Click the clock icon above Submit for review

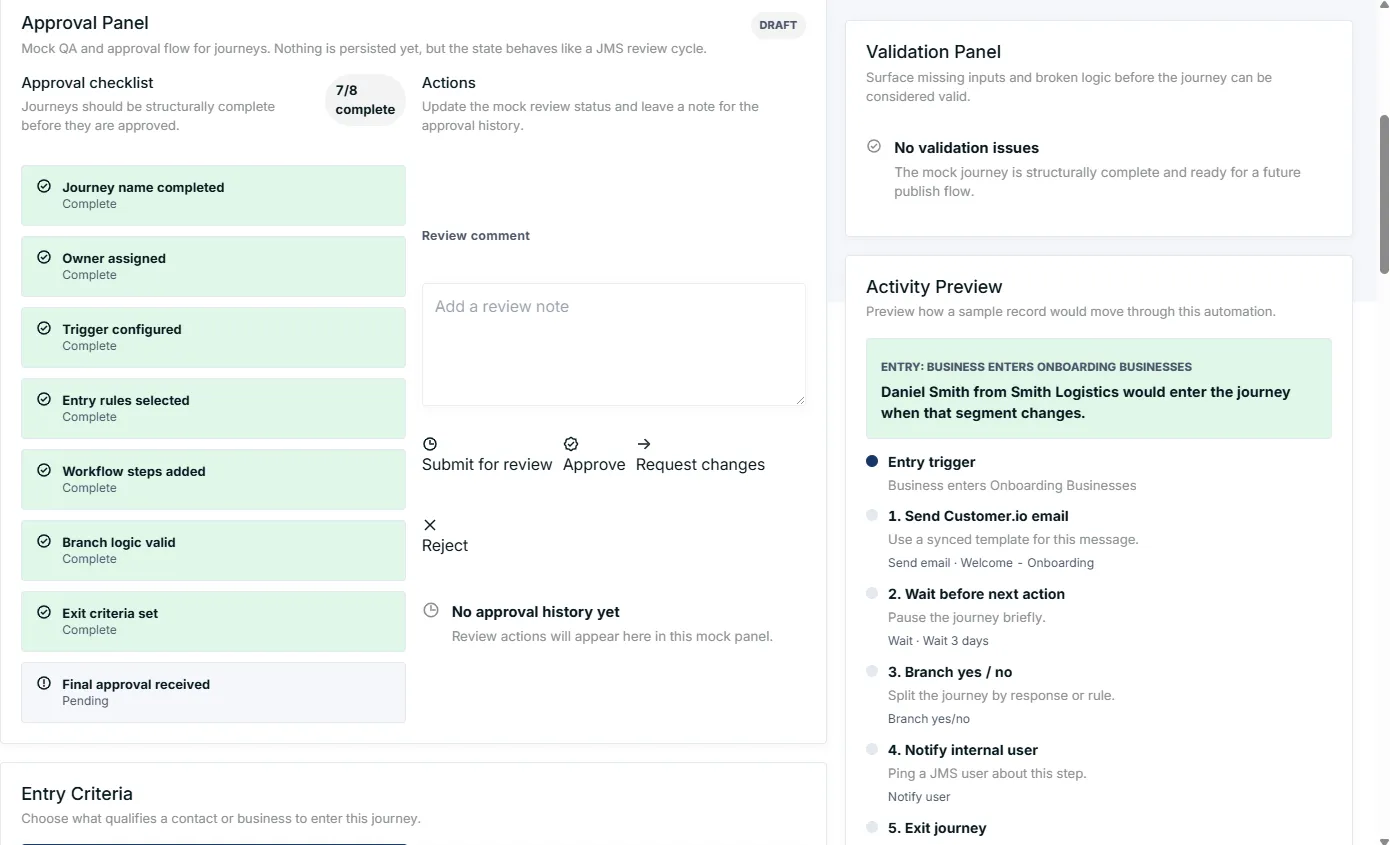[x=430, y=444]
